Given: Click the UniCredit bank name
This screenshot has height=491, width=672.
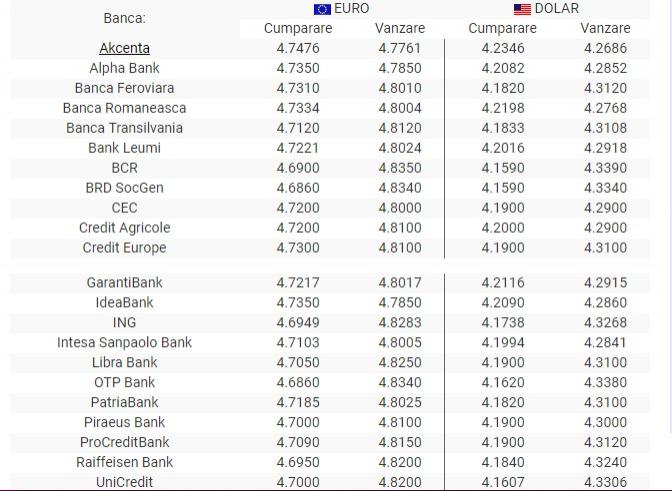Looking at the screenshot, I should click(x=124, y=482).
